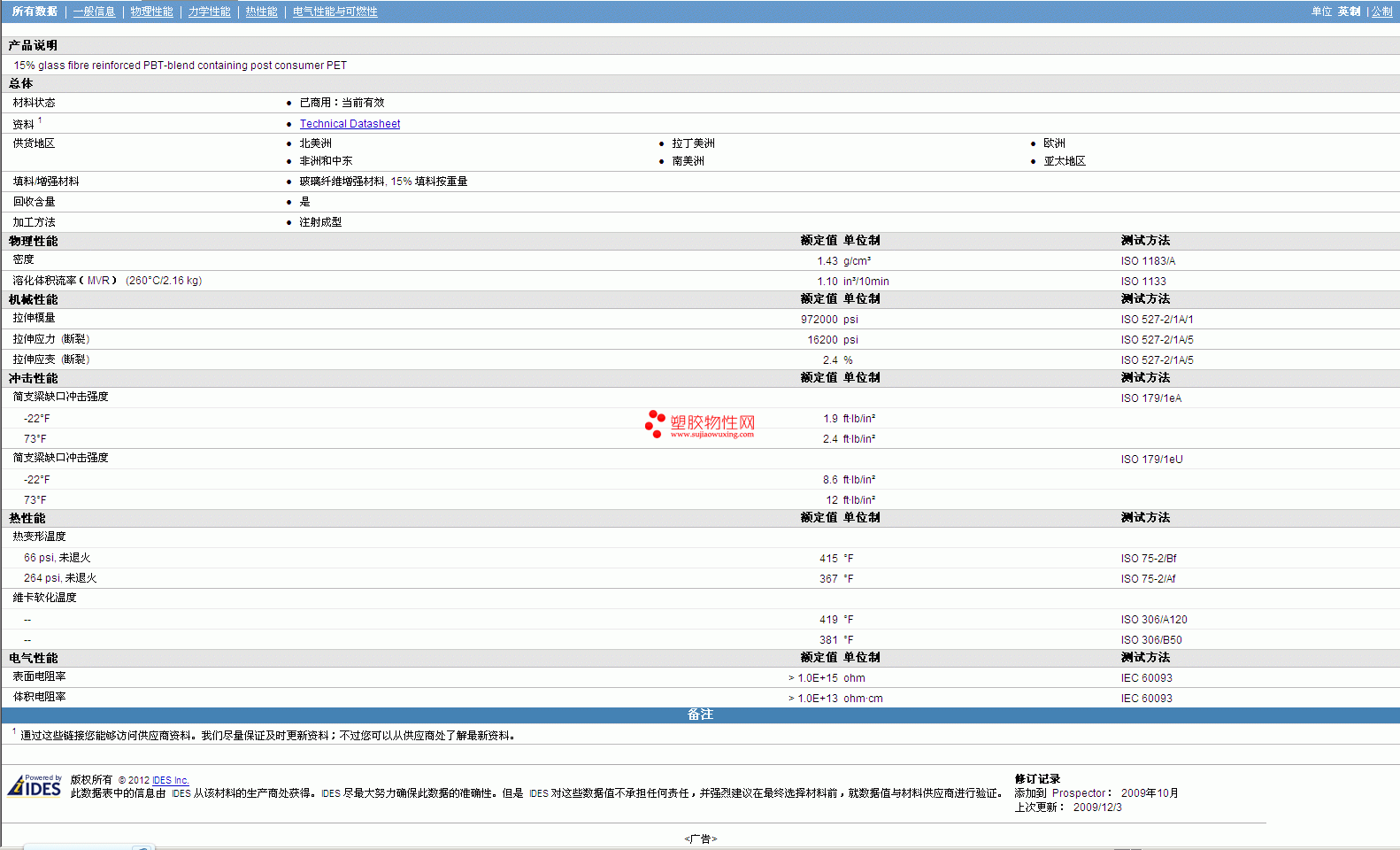This screenshot has height=850, width=1400.
Task: Click the Prospector text in revision record
Action: point(1078,793)
